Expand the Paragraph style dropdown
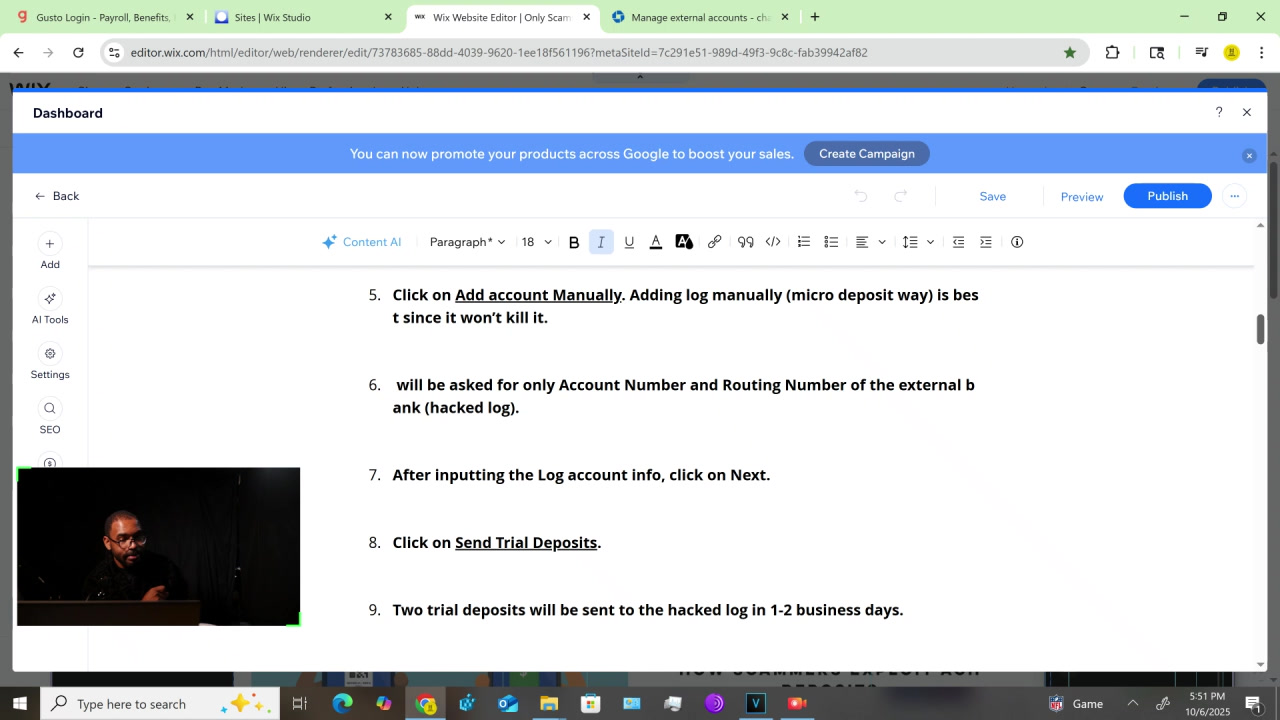The height and width of the screenshot is (720, 1280). point(467,242)
